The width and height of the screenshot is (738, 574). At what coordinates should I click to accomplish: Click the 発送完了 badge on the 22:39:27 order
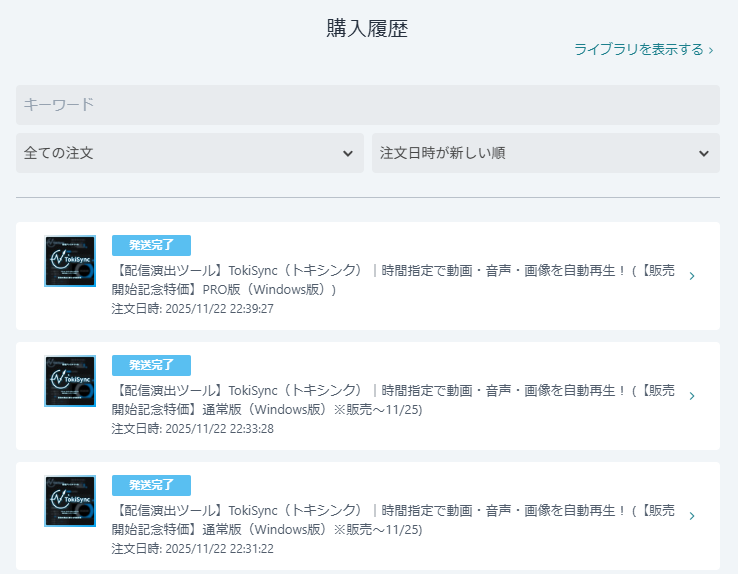[x=152, y=245]
